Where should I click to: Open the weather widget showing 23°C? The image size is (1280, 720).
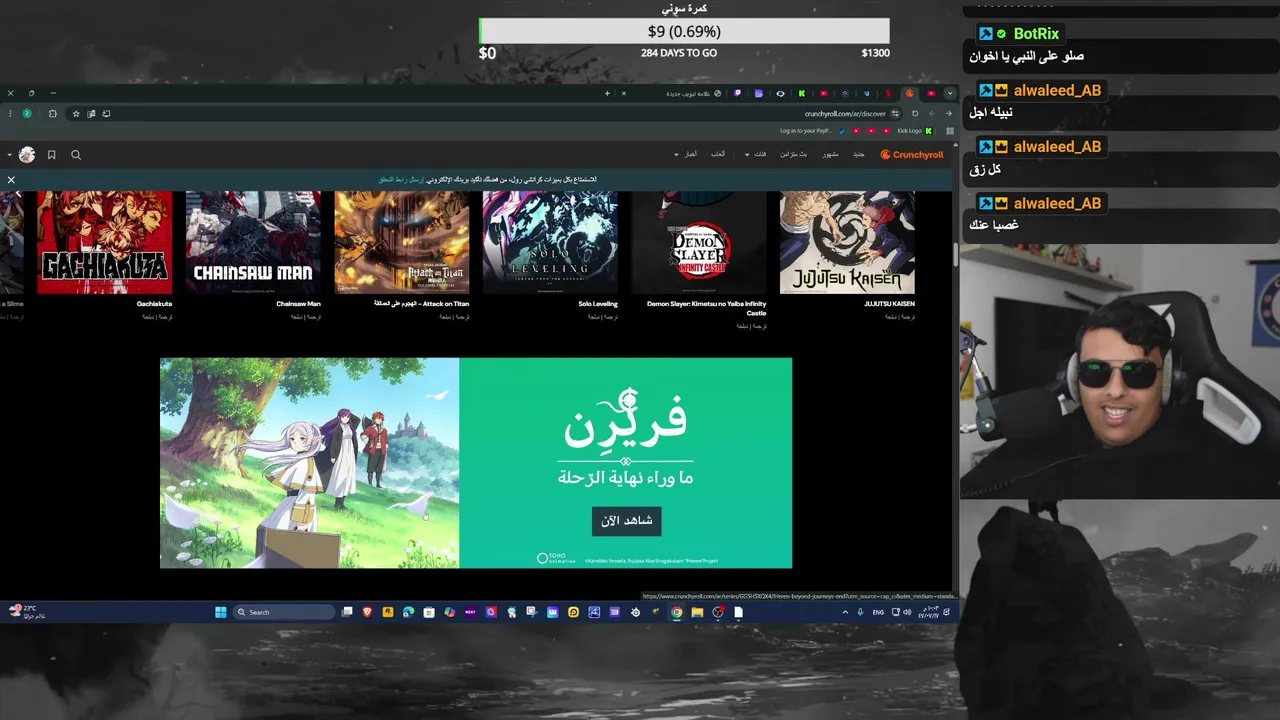click(x=27, y=611)
